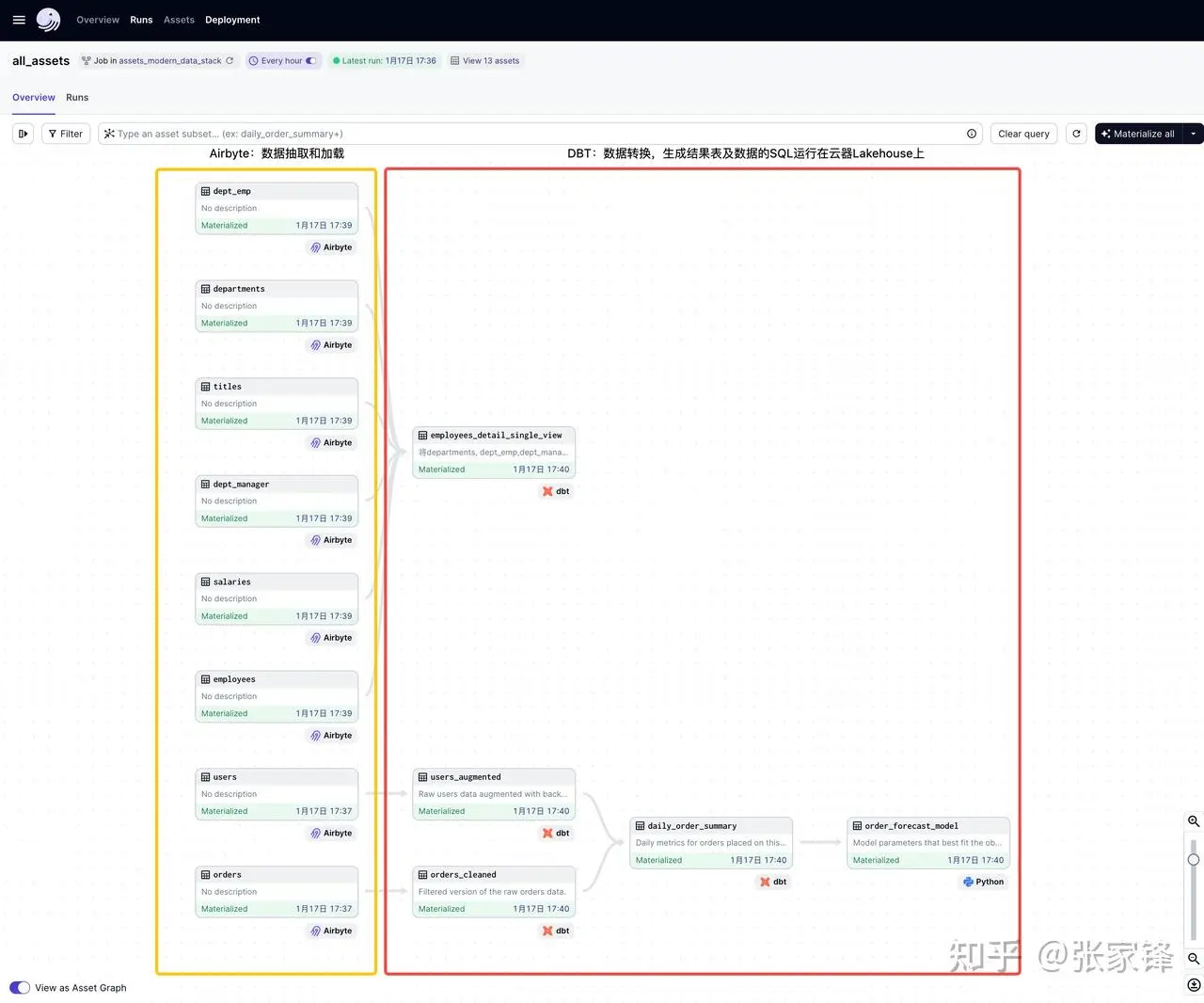Click the dbt tag under orders_cleaned
This screenshot has height=1003, width=1204.
pyautogui.click(x=556, y=931)
